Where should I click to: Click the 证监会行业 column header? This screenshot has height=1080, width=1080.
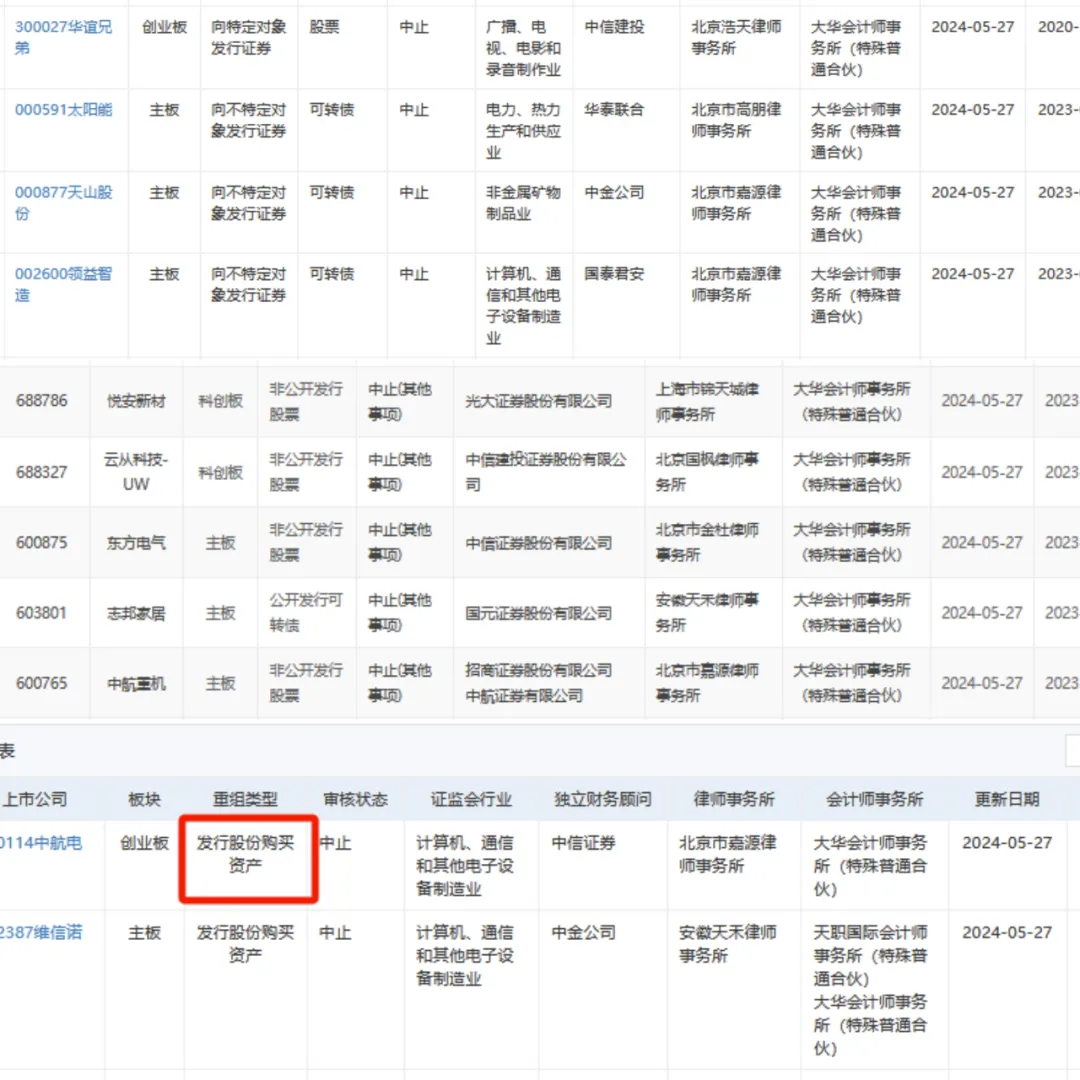tap(471, 799)
